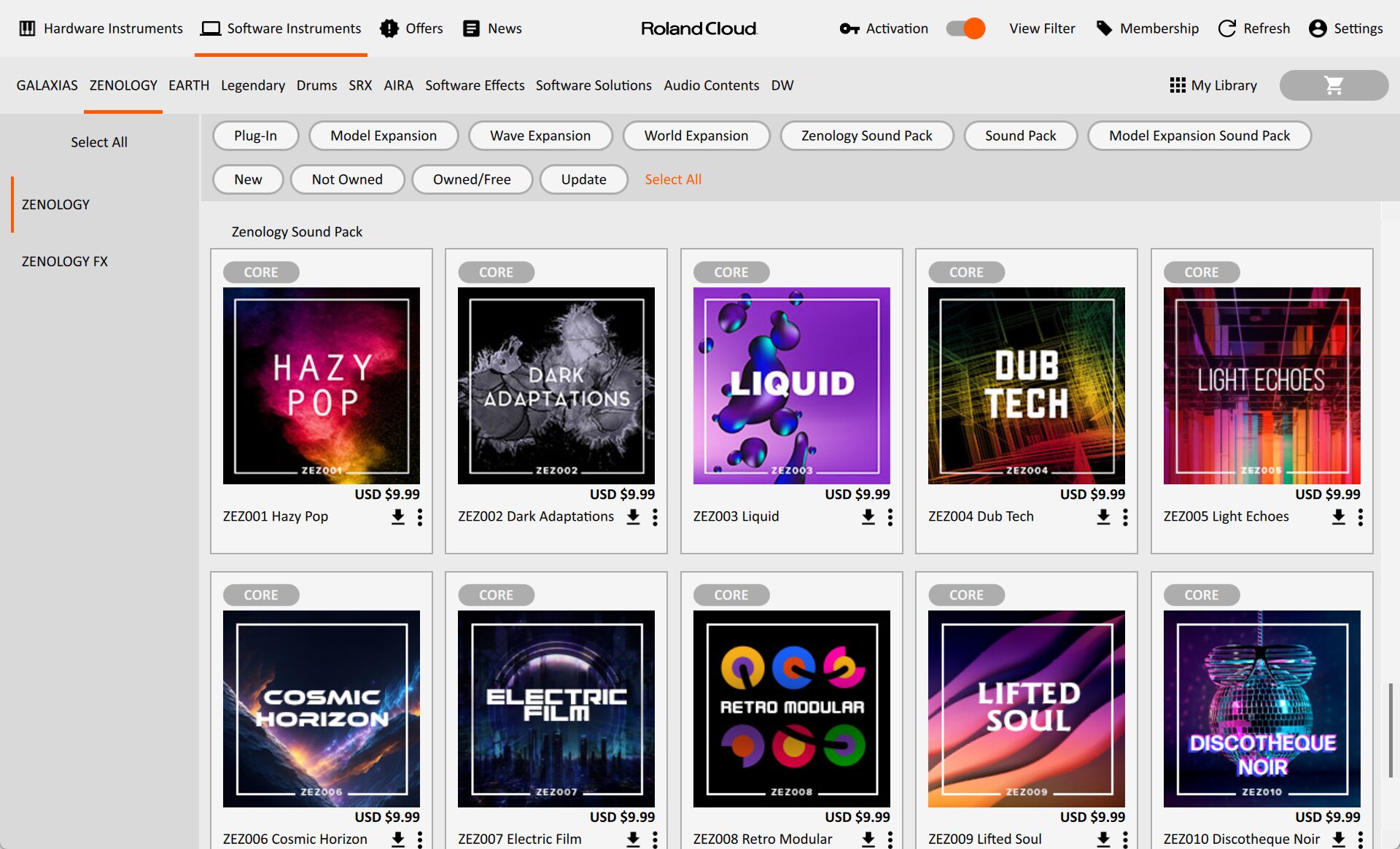The height and width of the screenshot is (849, 1400).
Task: Download ZEZ004 Dub Tech sound pack
Action: point(1103,517)
